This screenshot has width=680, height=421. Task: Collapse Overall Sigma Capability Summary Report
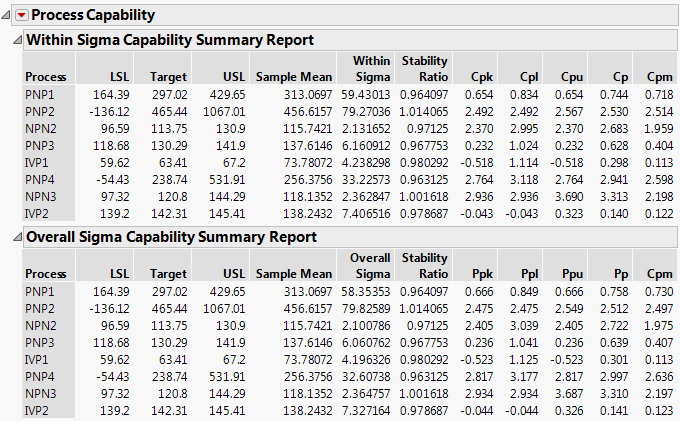(16, 237)
